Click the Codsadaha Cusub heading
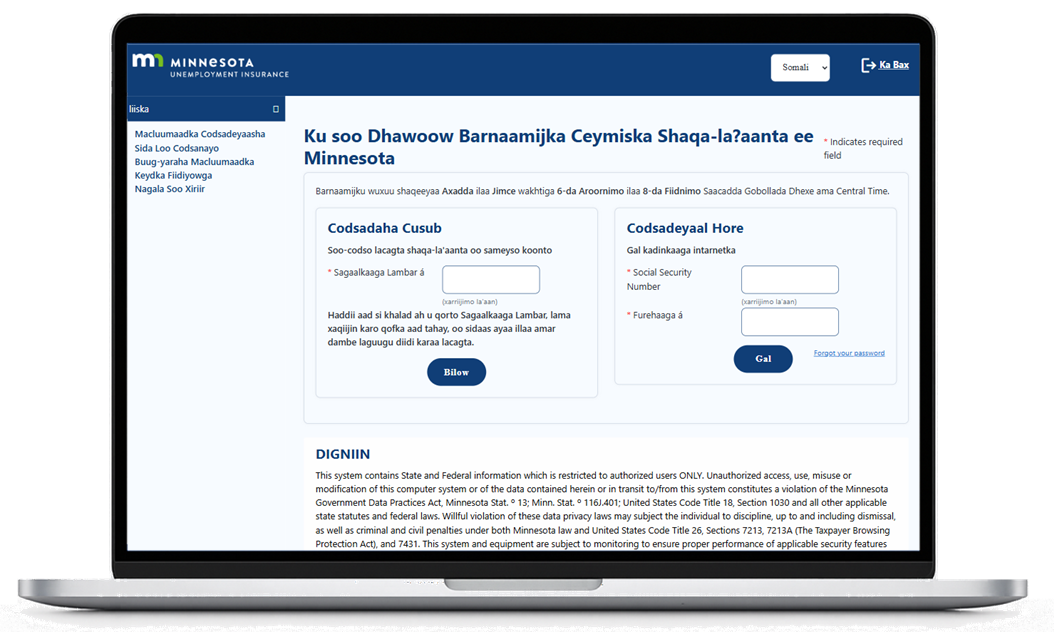This screenshot has height=632, width=1054. [x=384, y=228]
